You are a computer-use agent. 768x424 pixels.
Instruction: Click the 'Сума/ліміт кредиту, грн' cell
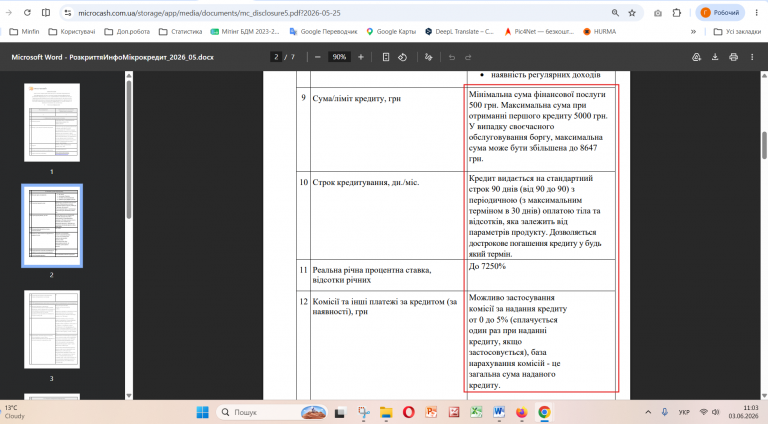pyautogui.click(x=388, y=129)
